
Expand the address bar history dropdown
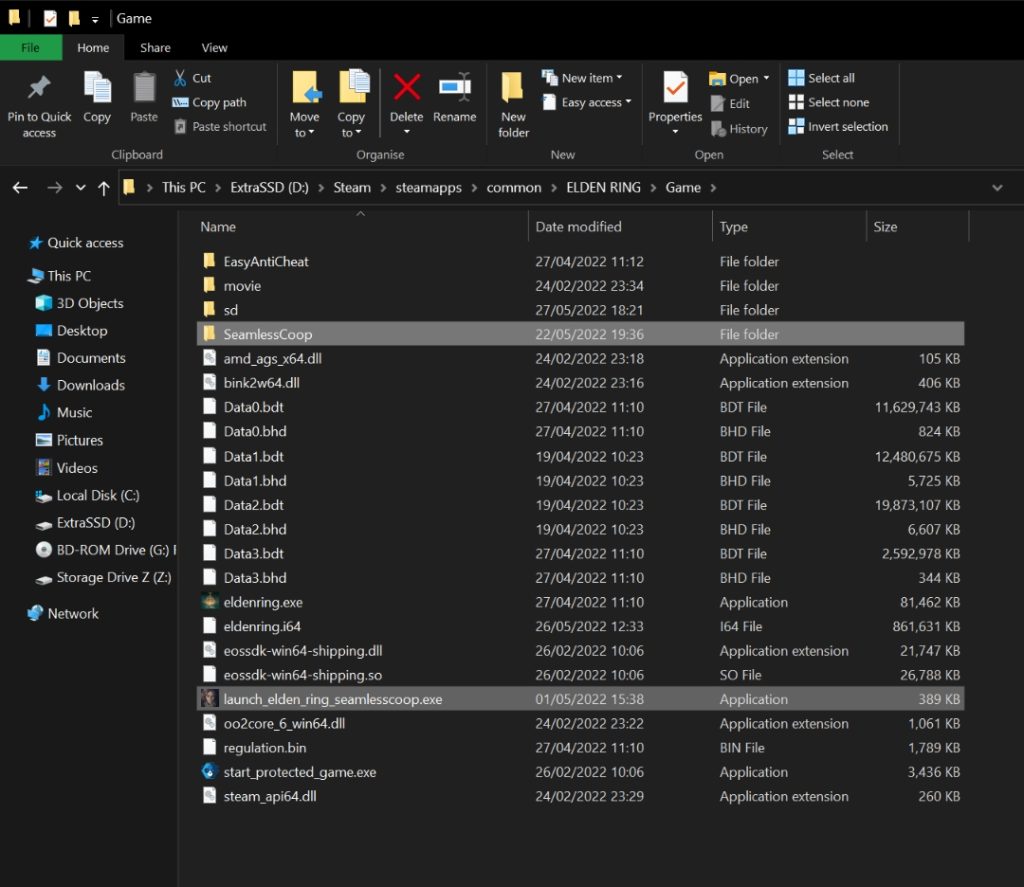997,188
